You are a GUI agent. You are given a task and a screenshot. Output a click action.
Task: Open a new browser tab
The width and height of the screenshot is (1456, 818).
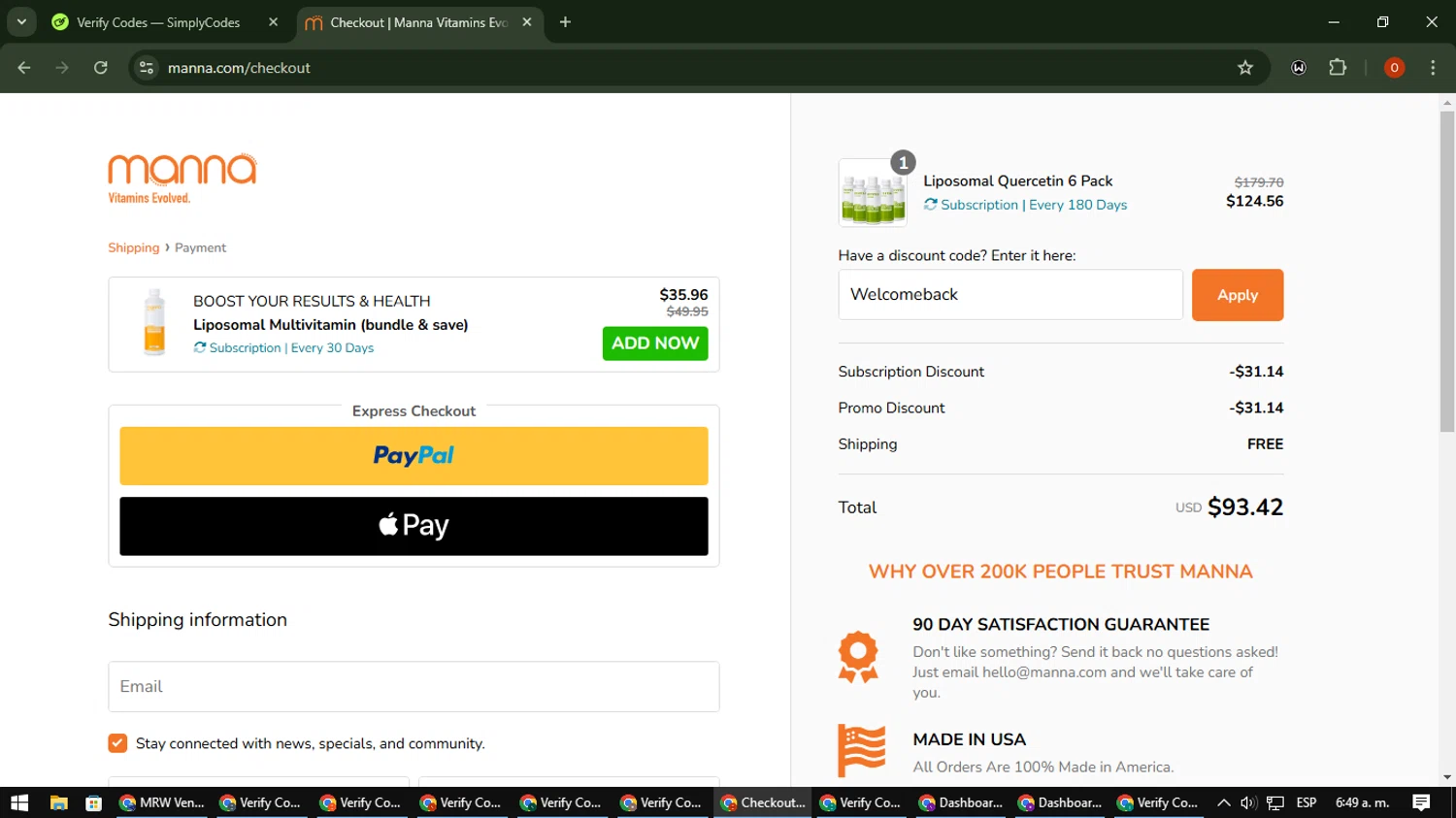pos(565,22)
